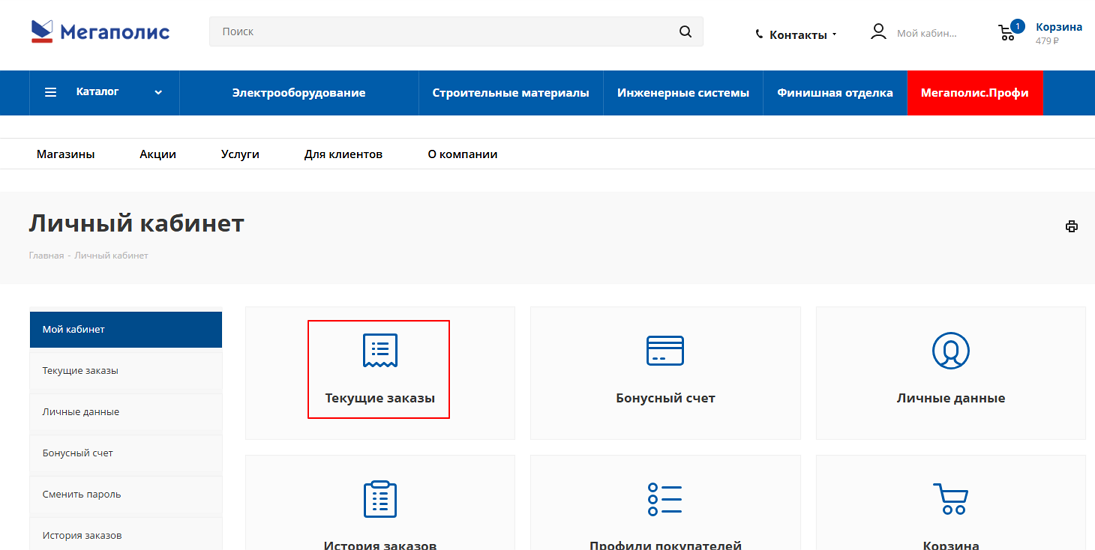This screenshot has height=550, width=1095.
Task: Click the Текущие заказы card title
Action: 380,399
